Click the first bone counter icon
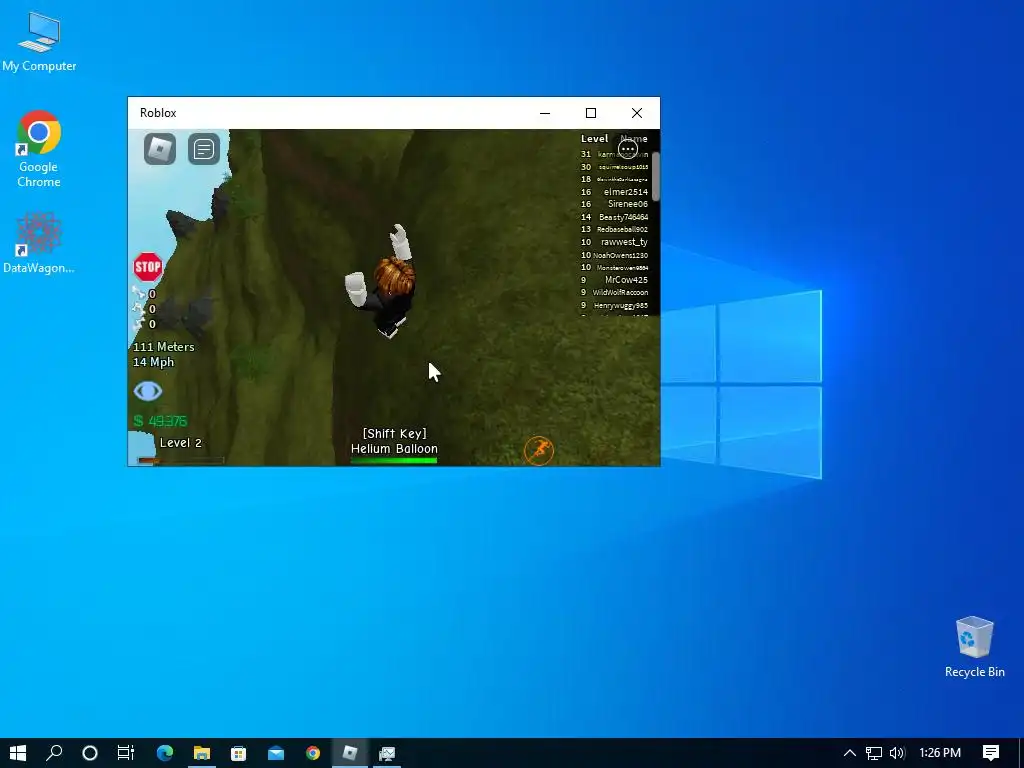The image size is (1024, 768). [138, 293]
